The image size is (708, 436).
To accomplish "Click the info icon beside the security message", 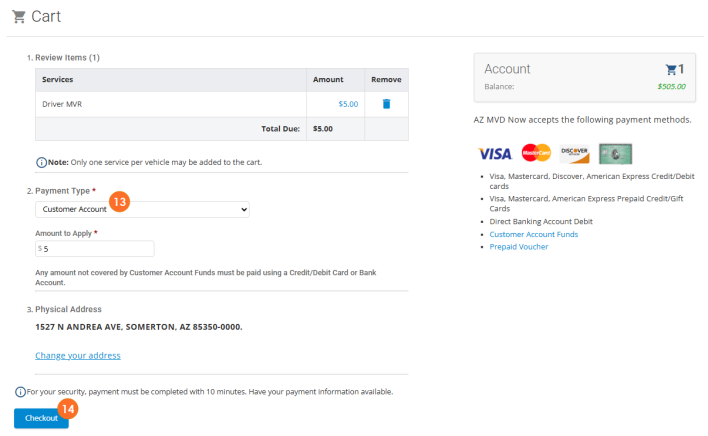I will [x=20, y=391].
